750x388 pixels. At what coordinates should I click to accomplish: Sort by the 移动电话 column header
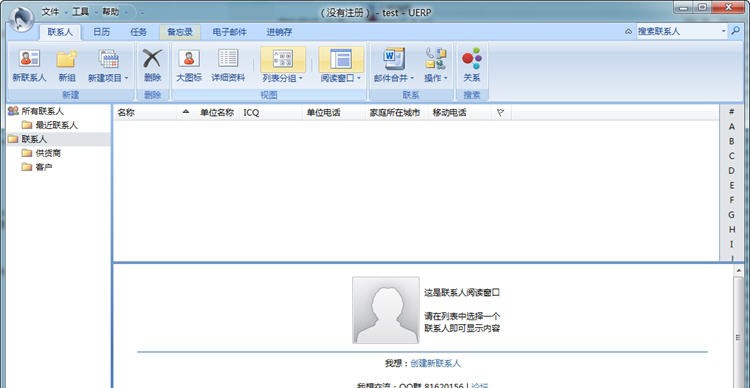[459, 113]
